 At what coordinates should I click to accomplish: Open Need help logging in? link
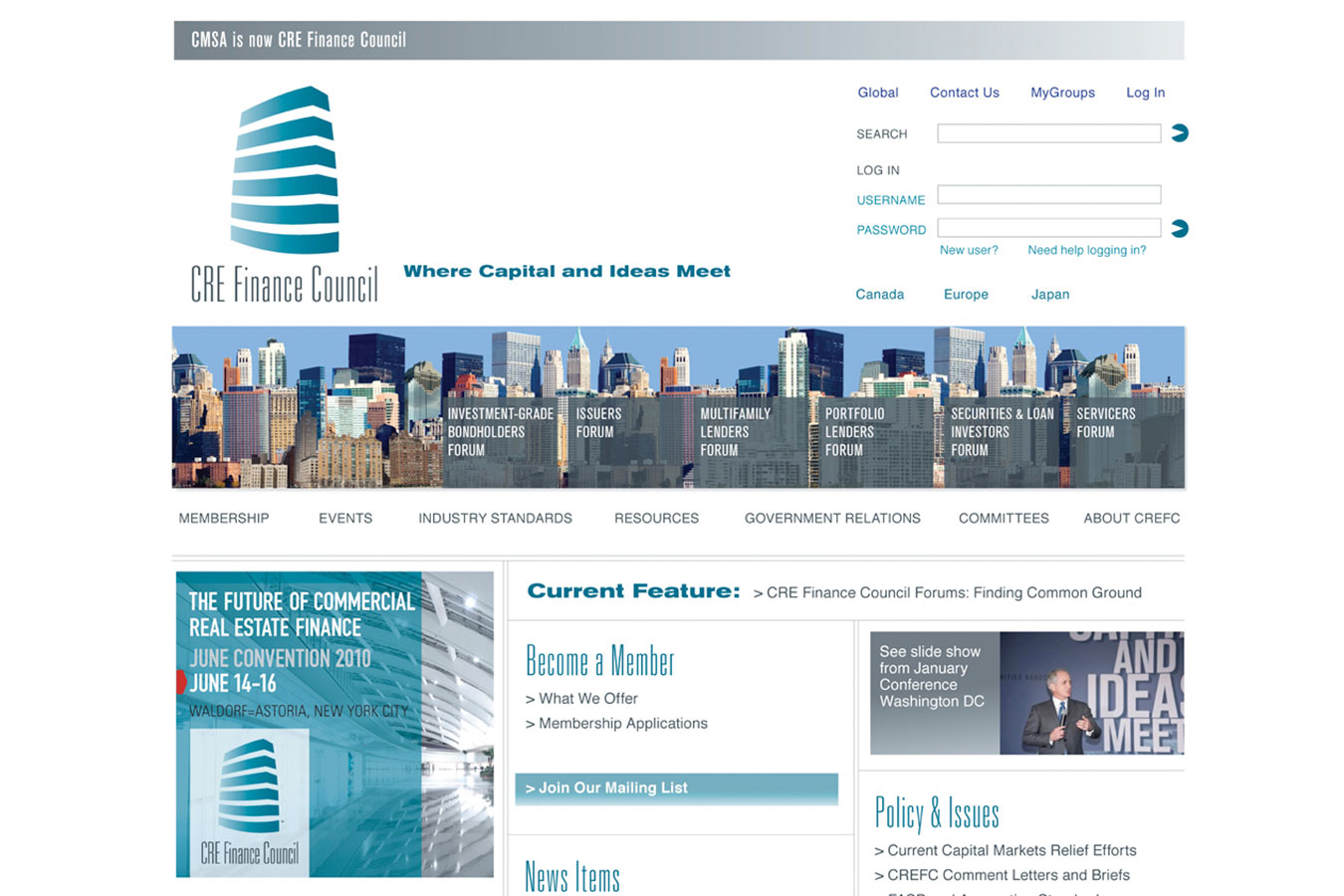coord(1086,251)
